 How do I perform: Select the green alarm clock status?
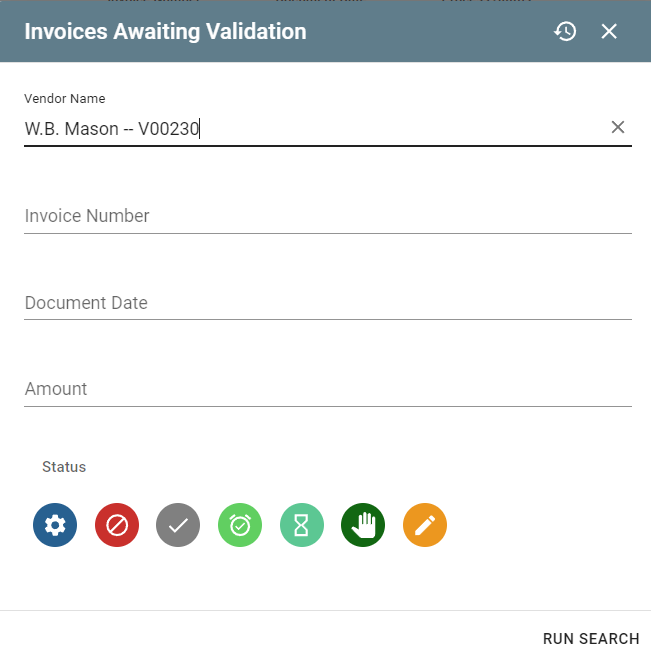tap(240, 525)
